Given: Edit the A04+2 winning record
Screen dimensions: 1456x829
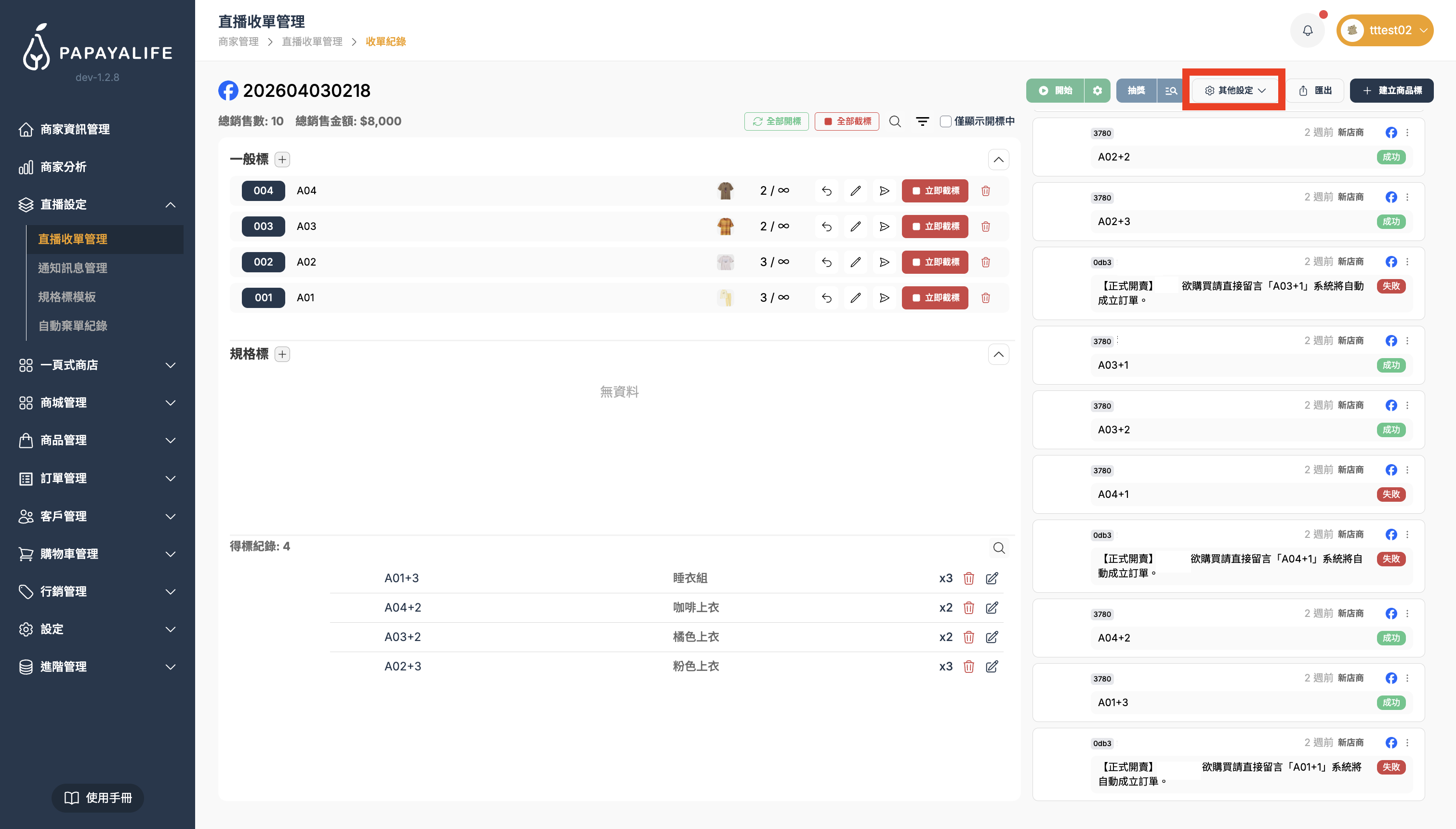Looking at the screenshot, I should tap(992, 607).
